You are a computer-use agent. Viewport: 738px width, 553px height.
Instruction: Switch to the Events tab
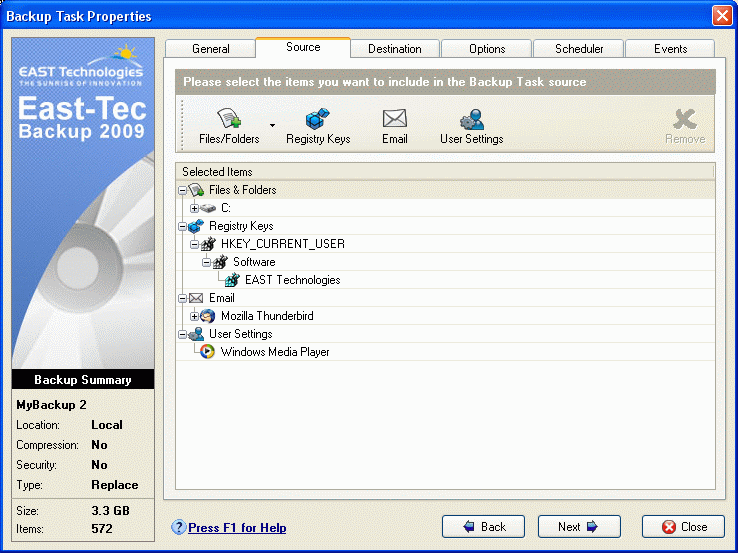click(670, 49)
